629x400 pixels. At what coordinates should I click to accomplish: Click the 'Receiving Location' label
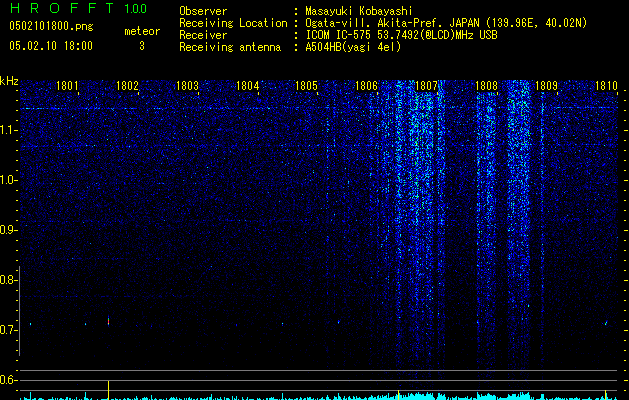(233, 23)
